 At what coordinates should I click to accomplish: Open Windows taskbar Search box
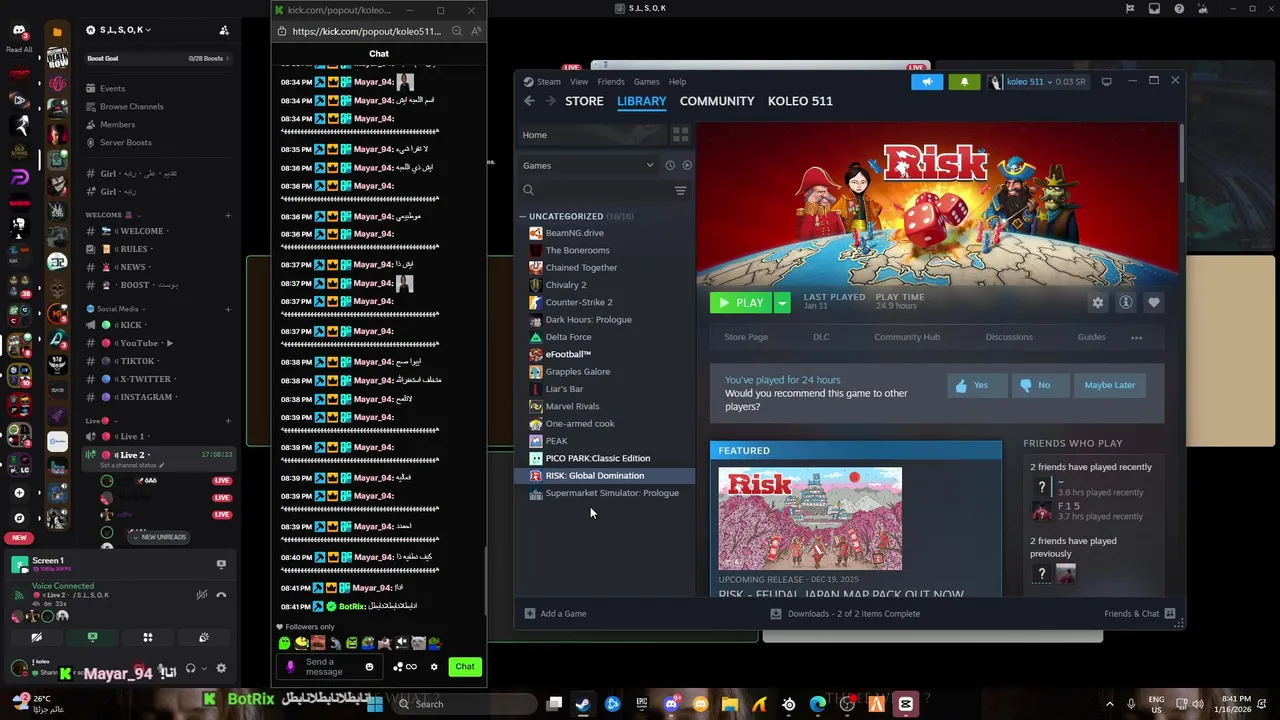point(465,704)
